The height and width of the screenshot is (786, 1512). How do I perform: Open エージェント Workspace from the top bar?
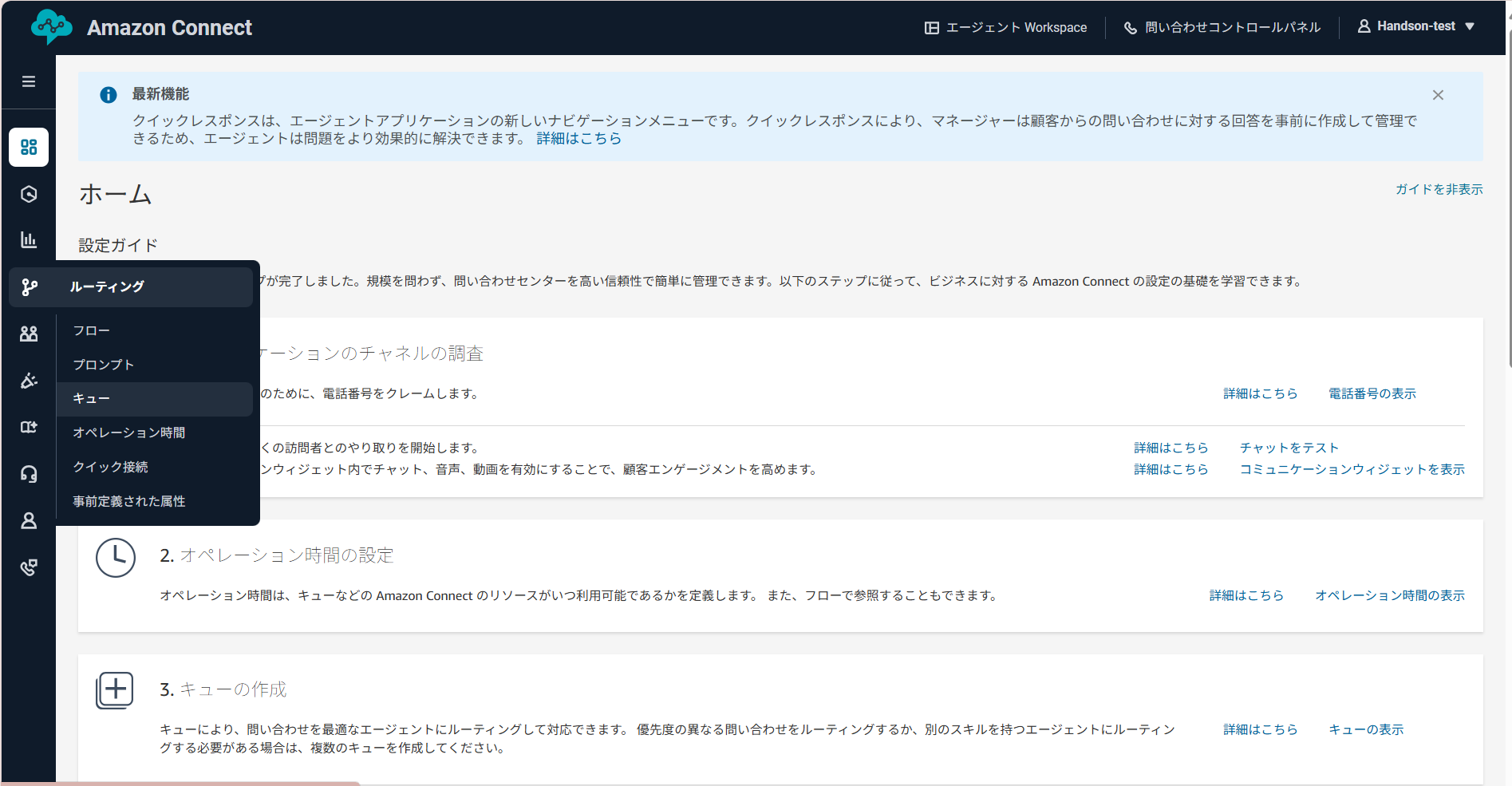[x=1005, y=27]
